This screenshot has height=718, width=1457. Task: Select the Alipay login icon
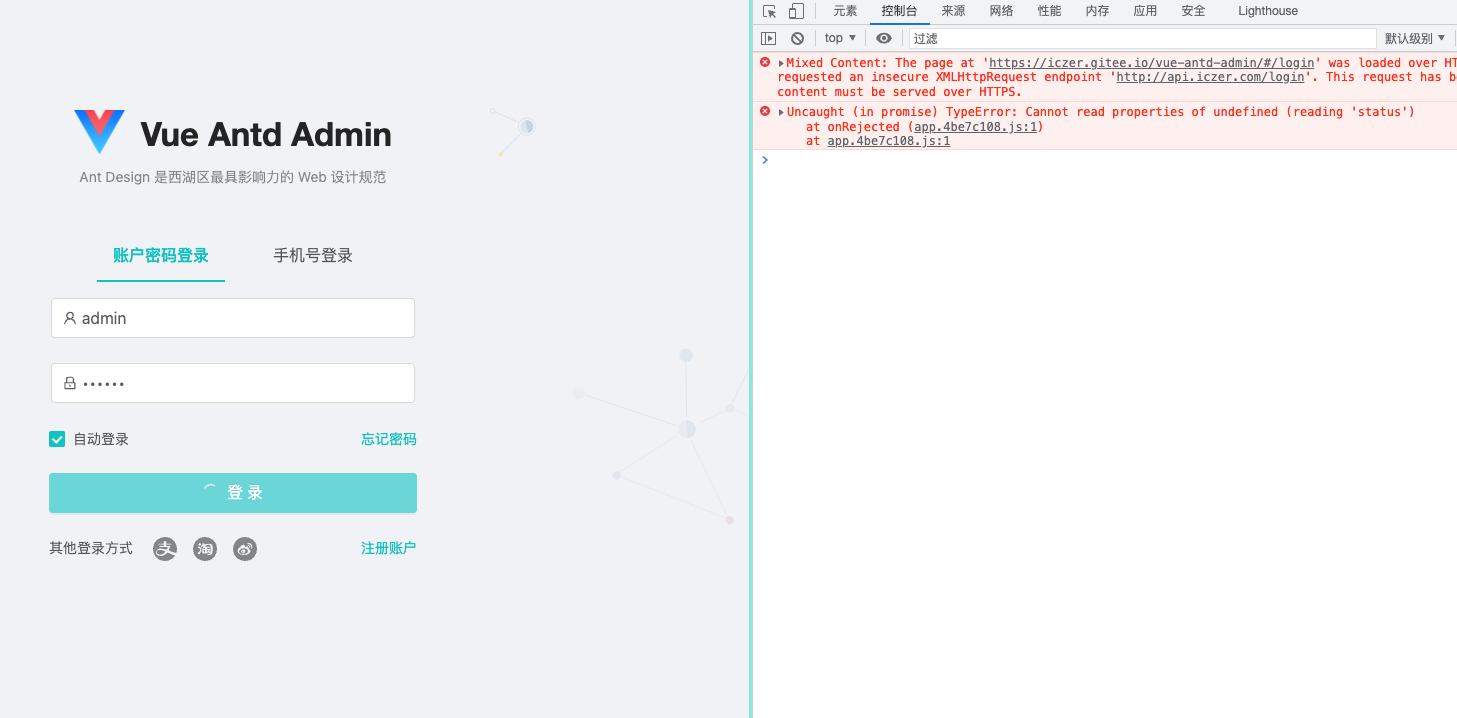click(165, 548)
